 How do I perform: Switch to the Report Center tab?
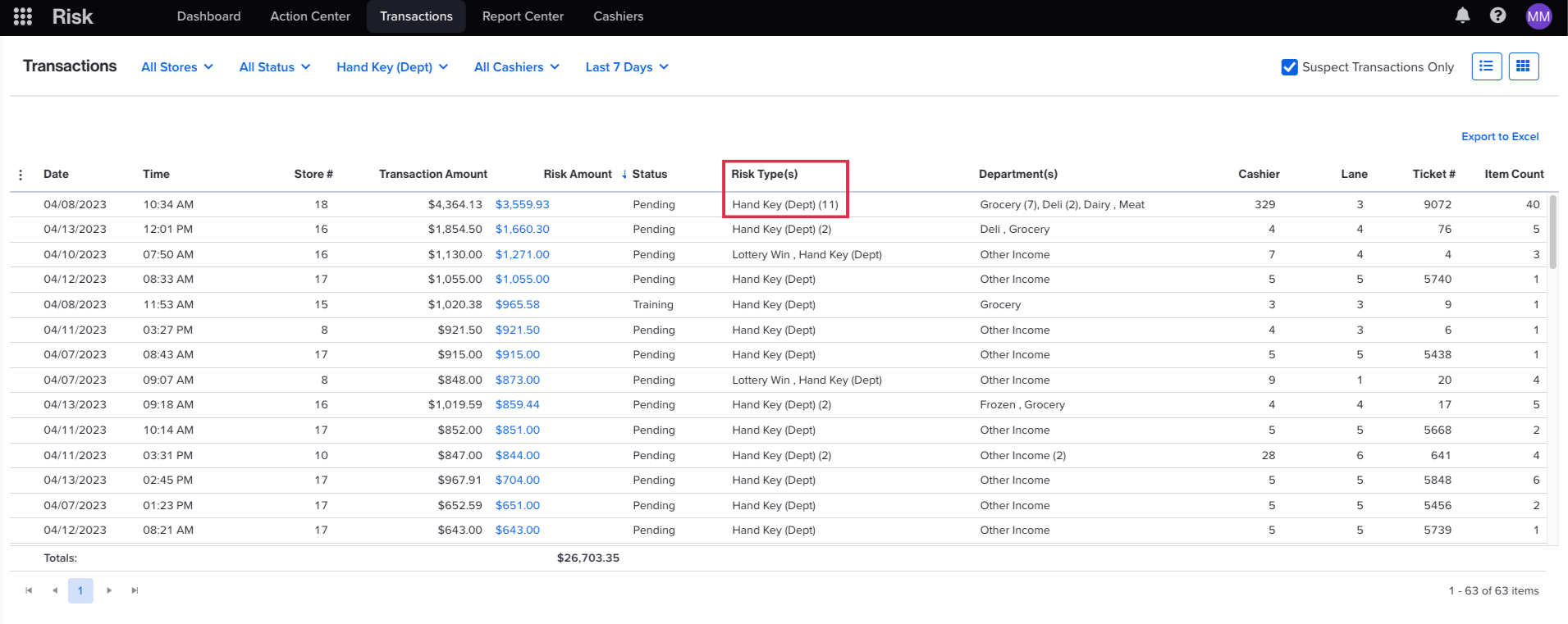523,16
